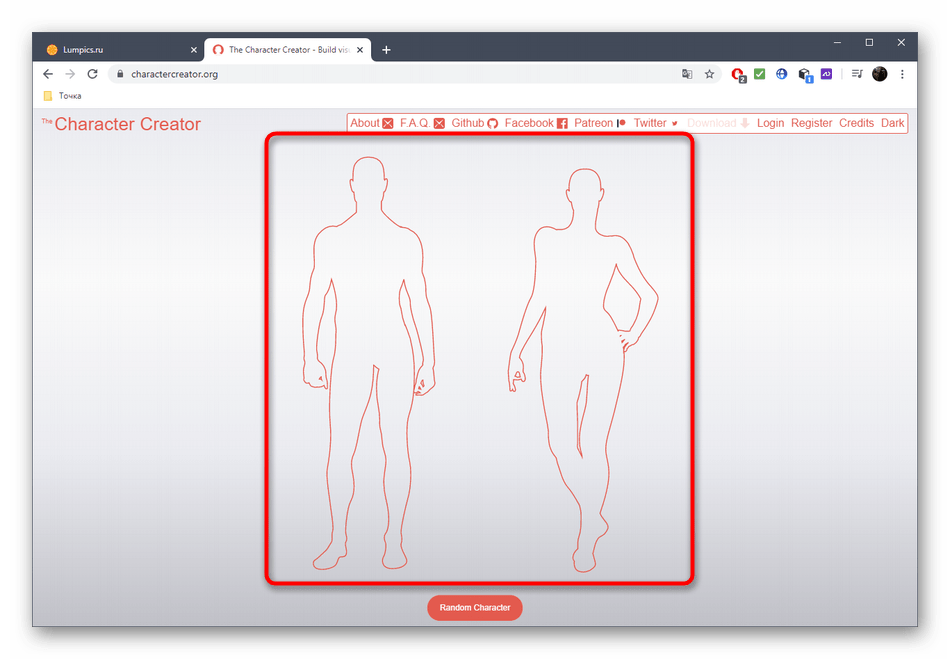The height and width of the screenshot is (659, 950).
Task: Open the Chrome profile avatar menu
Action: tap(880, 74)
